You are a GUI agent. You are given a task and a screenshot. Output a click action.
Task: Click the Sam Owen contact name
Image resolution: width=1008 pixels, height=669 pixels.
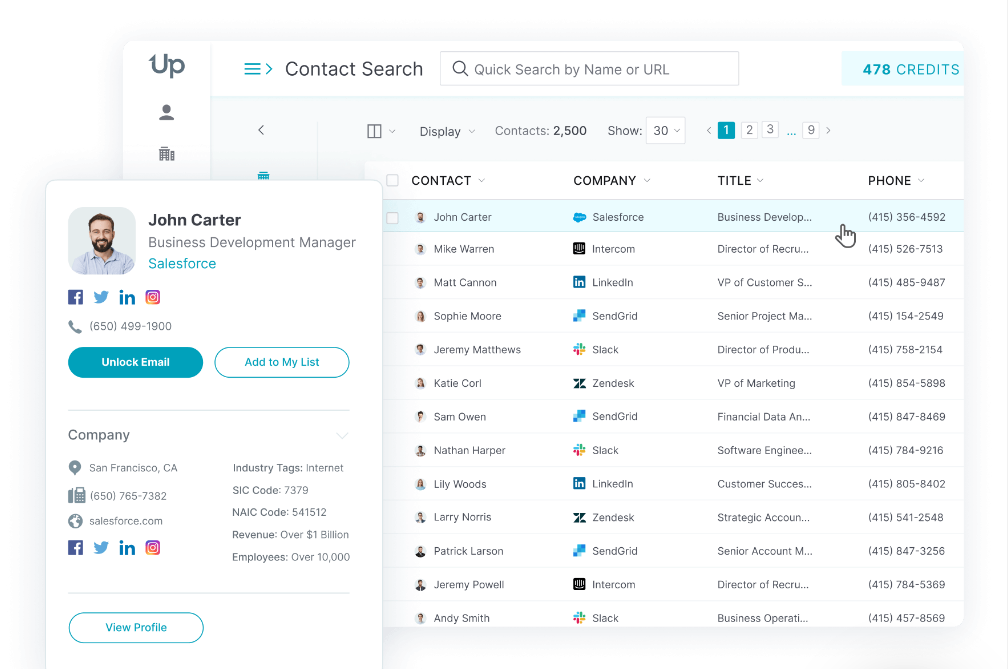(x=460, y=416)
